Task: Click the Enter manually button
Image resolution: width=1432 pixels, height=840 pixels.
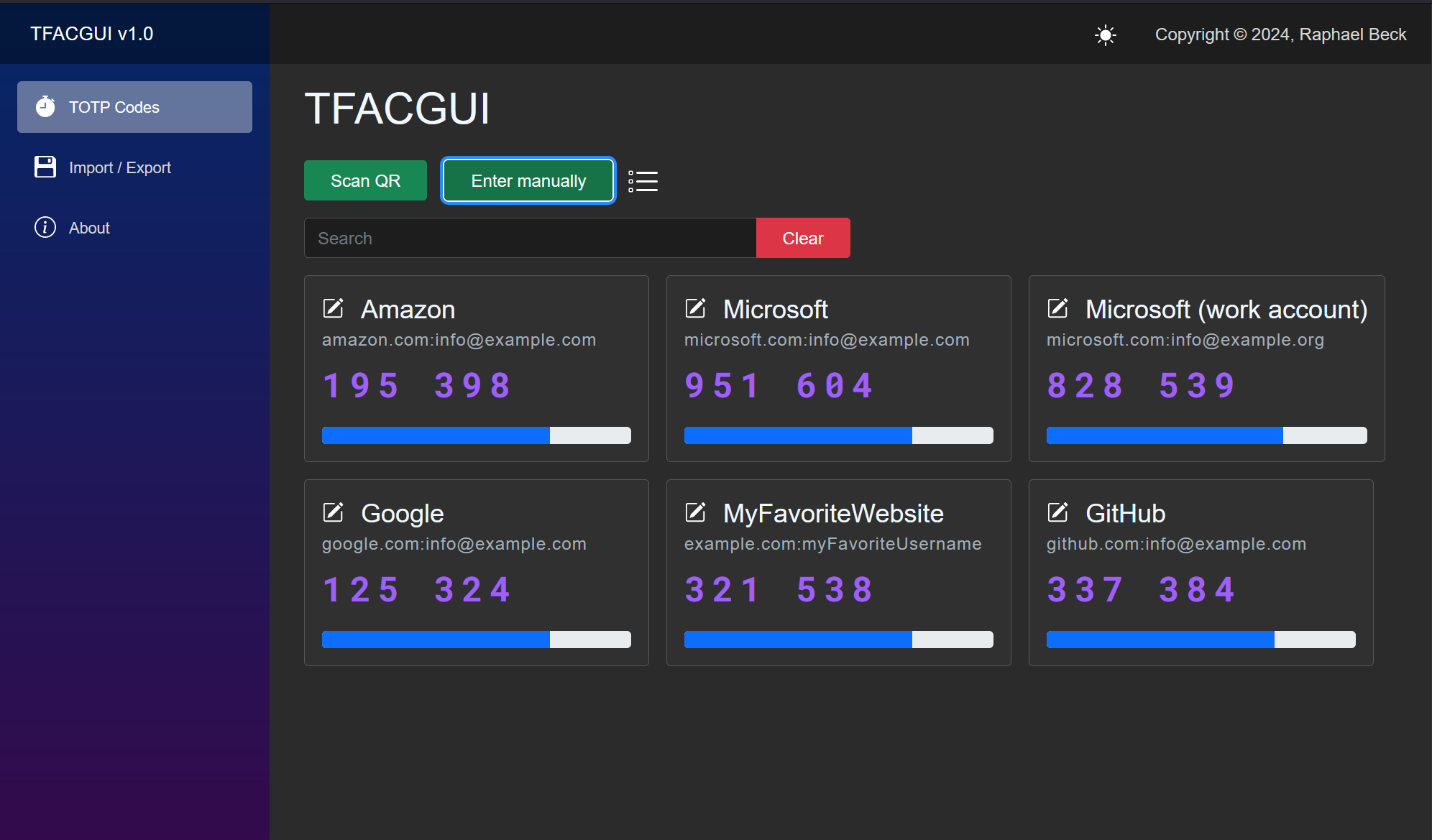Action: [x=528, y=181]
